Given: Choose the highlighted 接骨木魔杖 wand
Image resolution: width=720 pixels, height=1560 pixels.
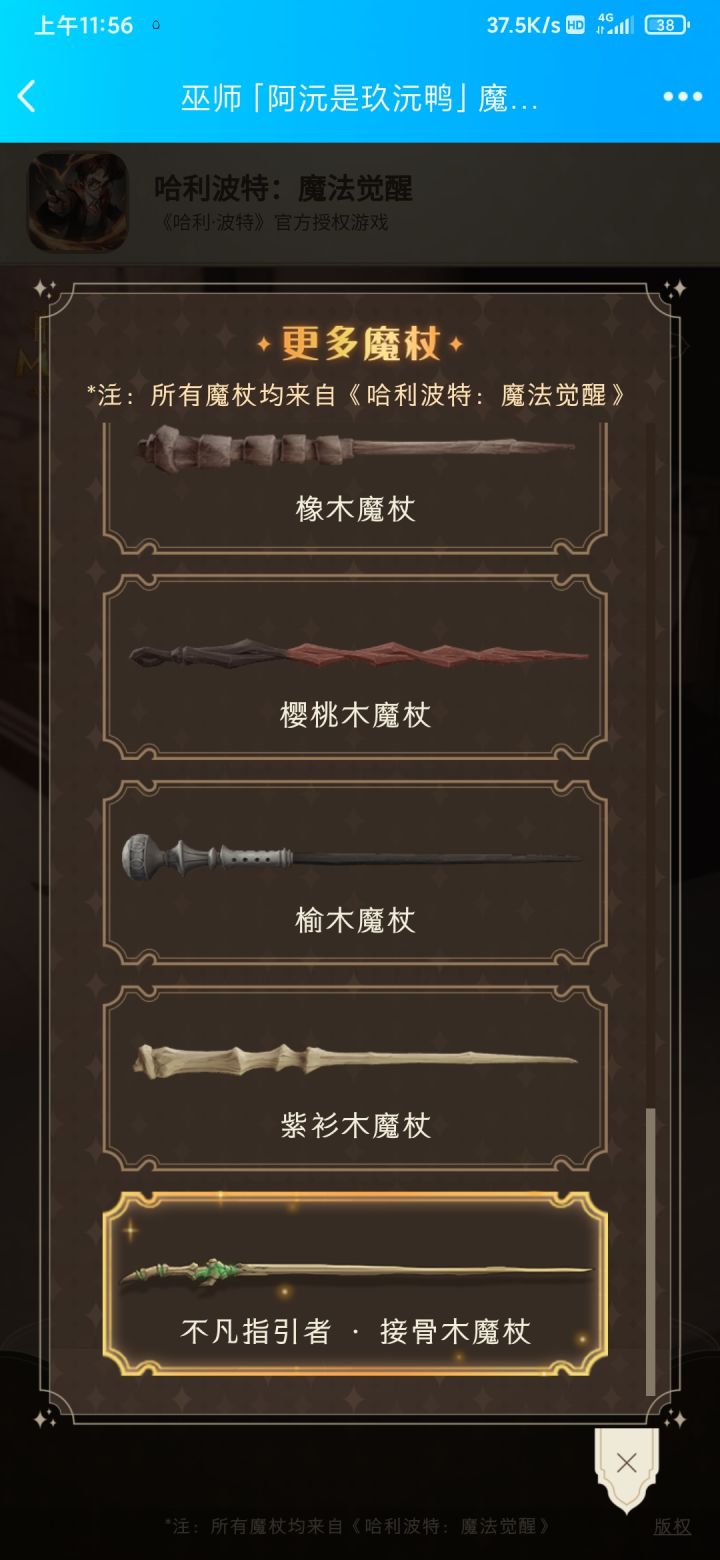Looking at the screenshot, I should click(355, 1283).
